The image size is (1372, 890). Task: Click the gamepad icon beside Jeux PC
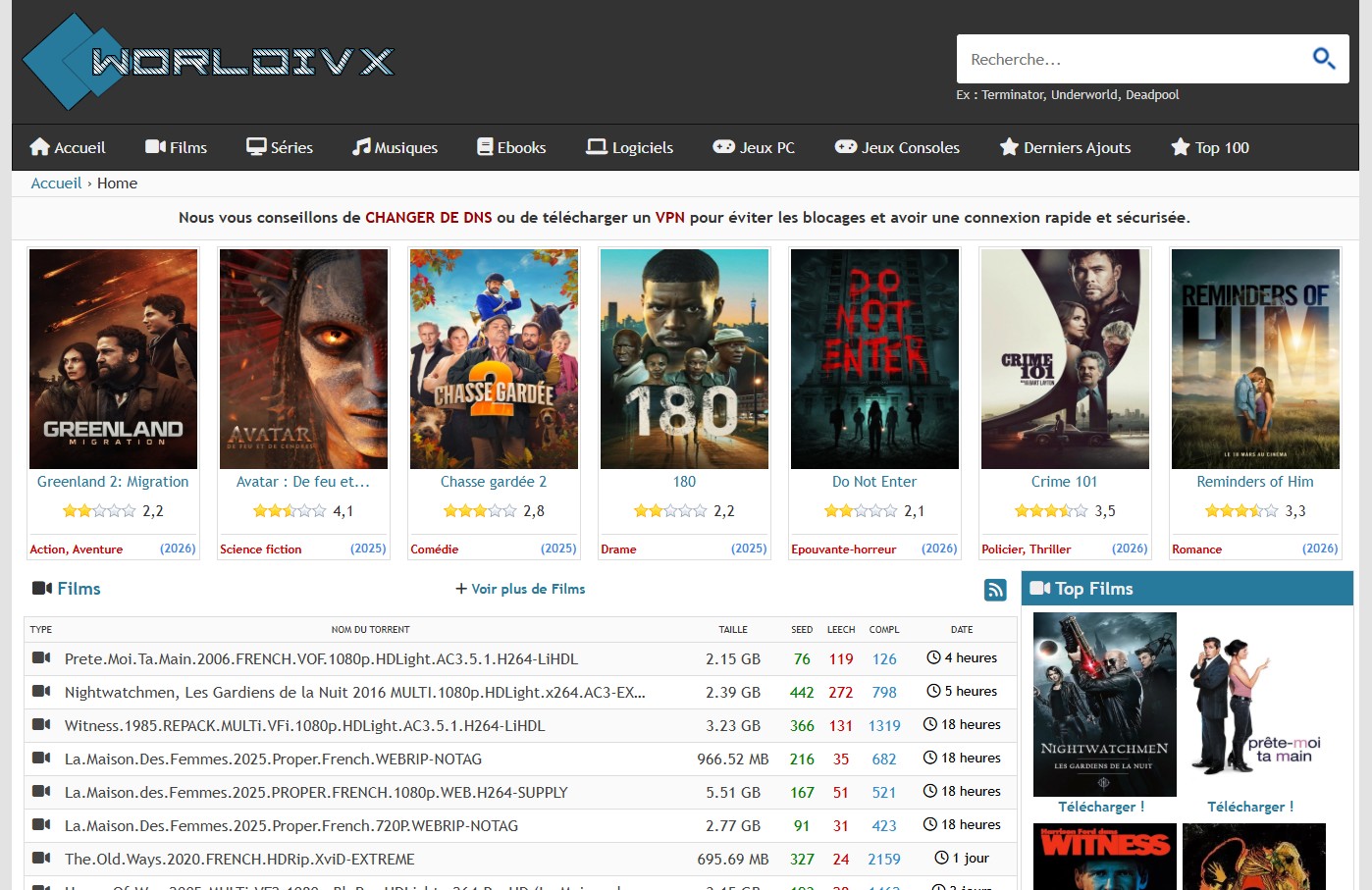[x=723, y=147]
